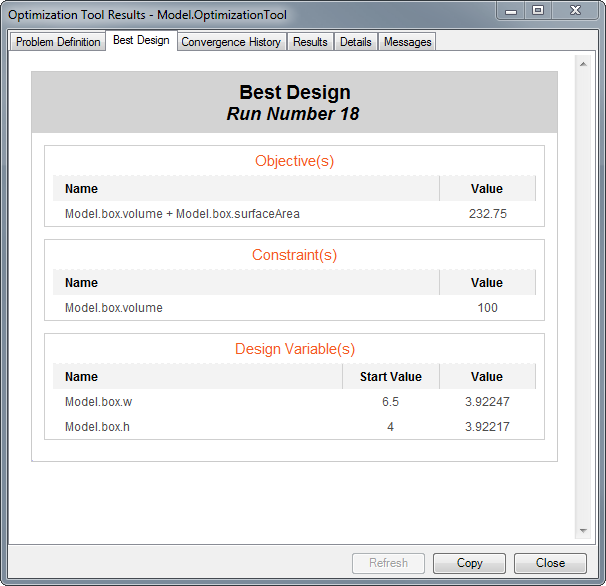Image resolution: width=606 pixels, height=586 pixels.
Task: Select the Model.box.h design variable row
Action: click(x=98, y=427)
